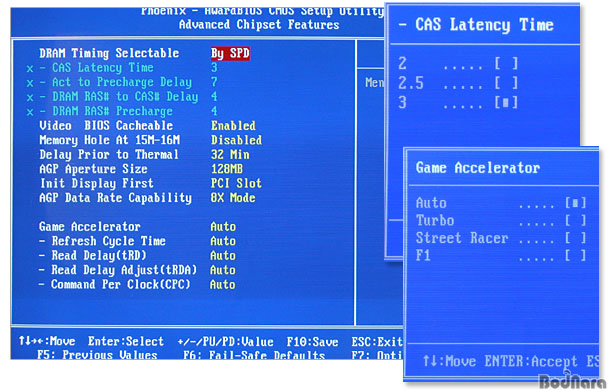This screenshot has height=392, width=610.
Task: Change the Video BIOS Cacheable Enabled value
Action: pos(233,126)
